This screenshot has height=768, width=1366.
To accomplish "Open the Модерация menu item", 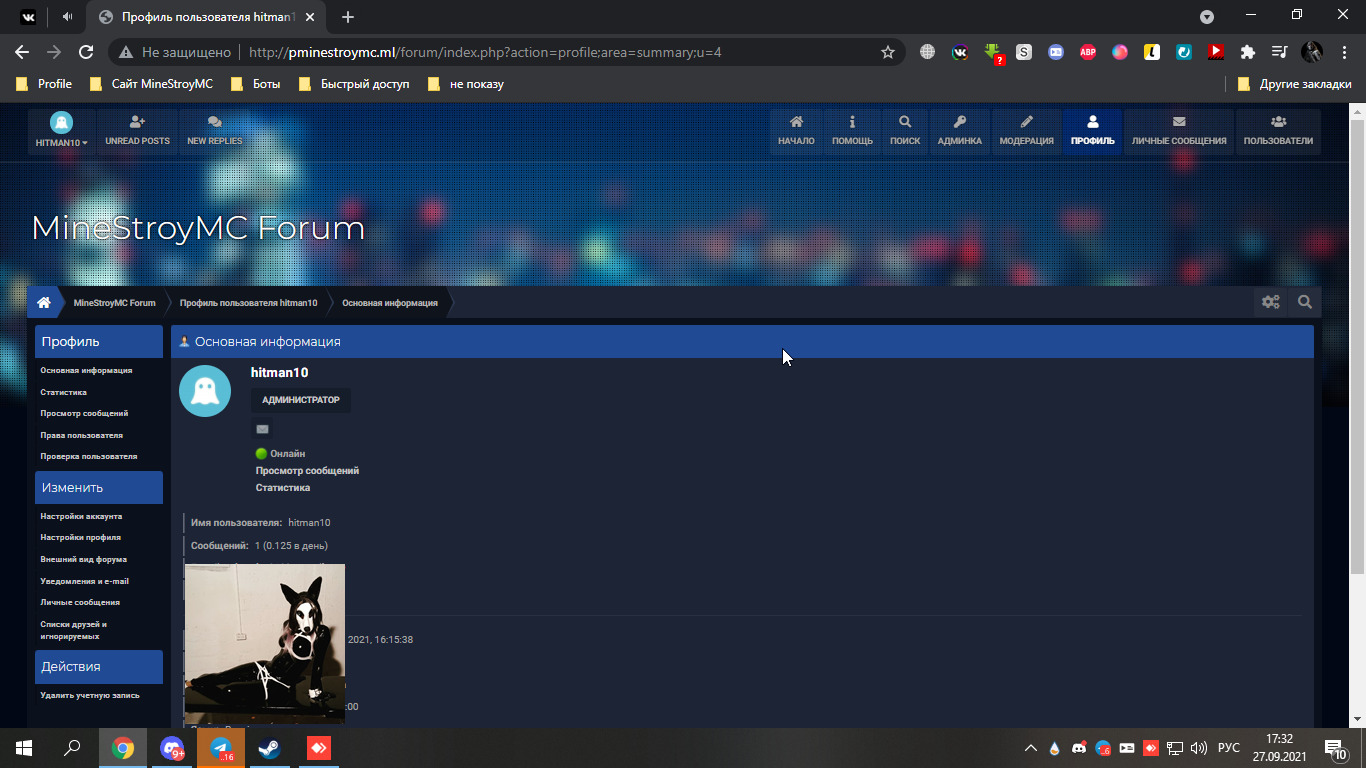I will [1027, 131].
